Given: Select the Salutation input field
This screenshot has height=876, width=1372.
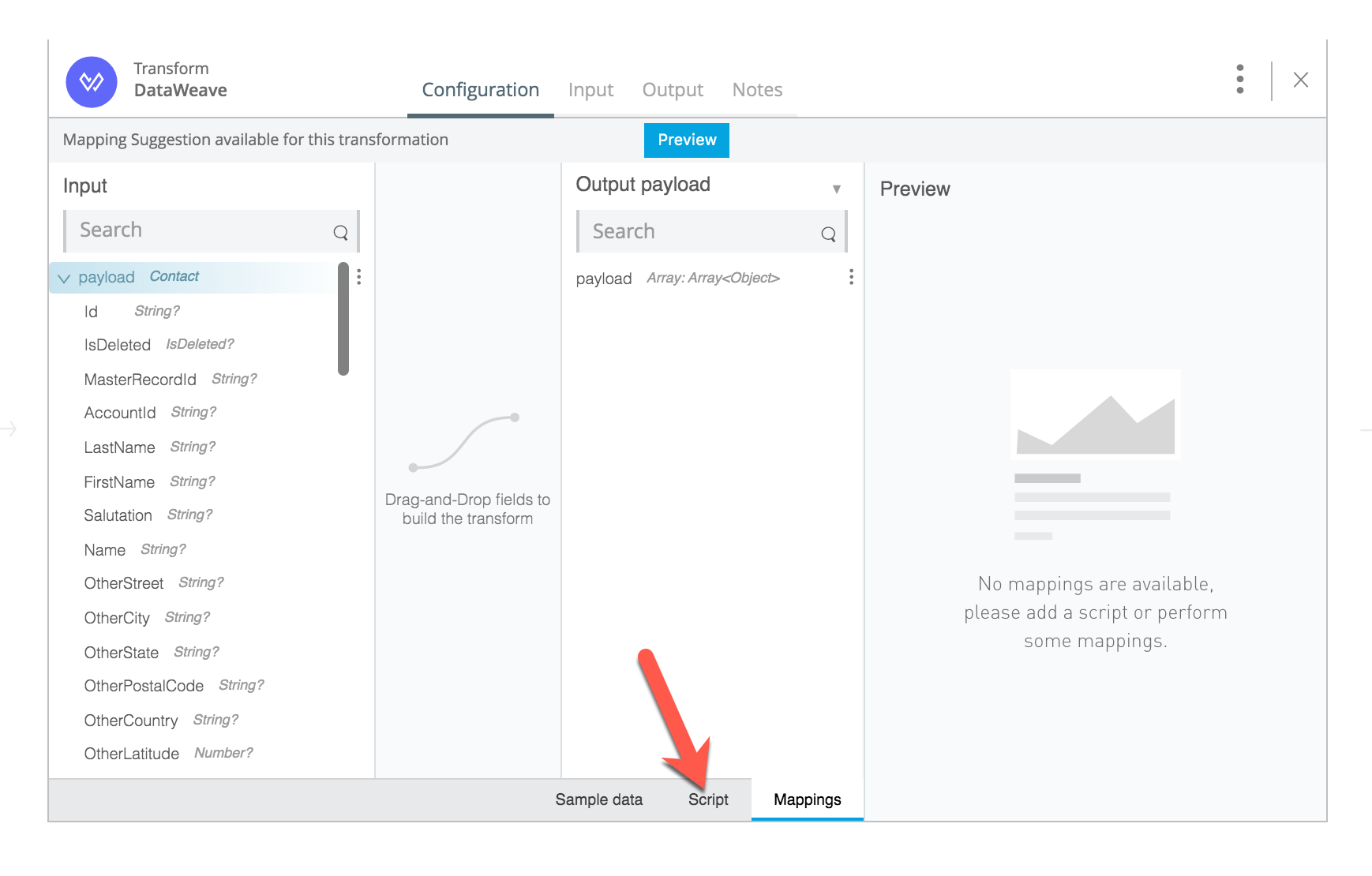Looking at the screenshot, I should coord(148,515).
